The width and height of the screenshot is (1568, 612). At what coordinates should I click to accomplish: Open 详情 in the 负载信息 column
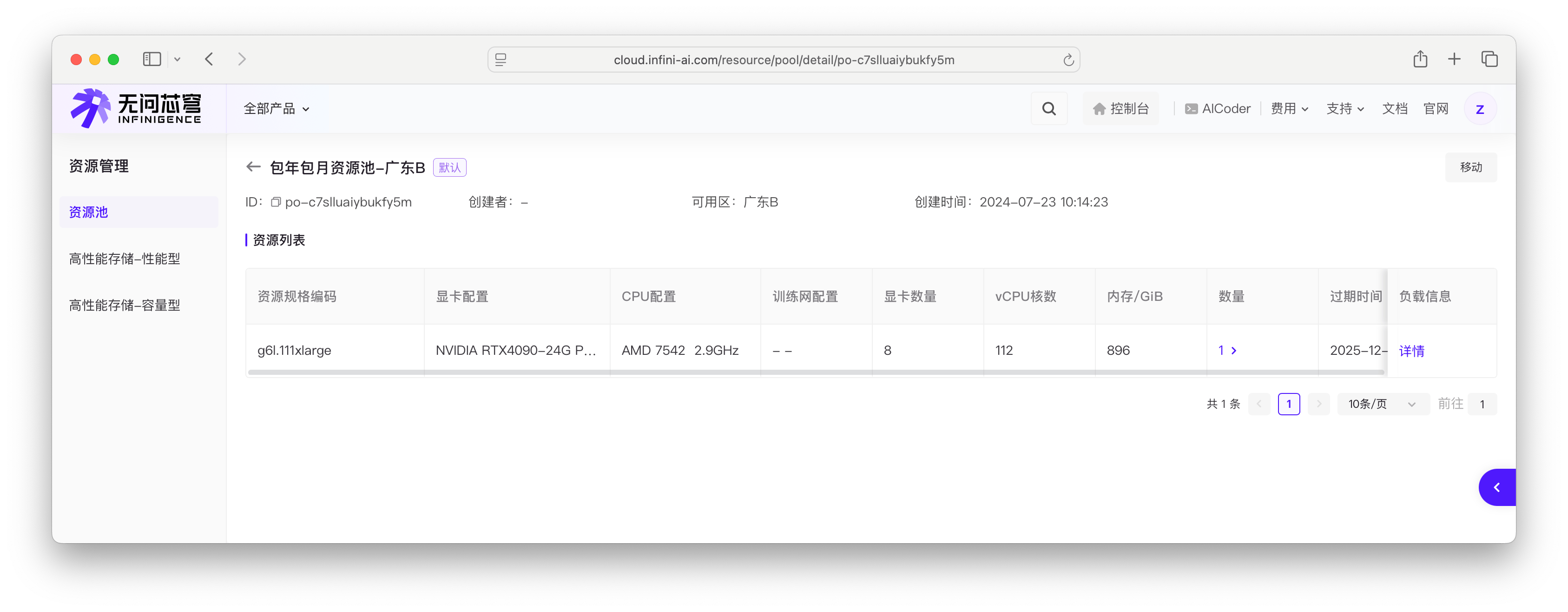coord(1413,351)
